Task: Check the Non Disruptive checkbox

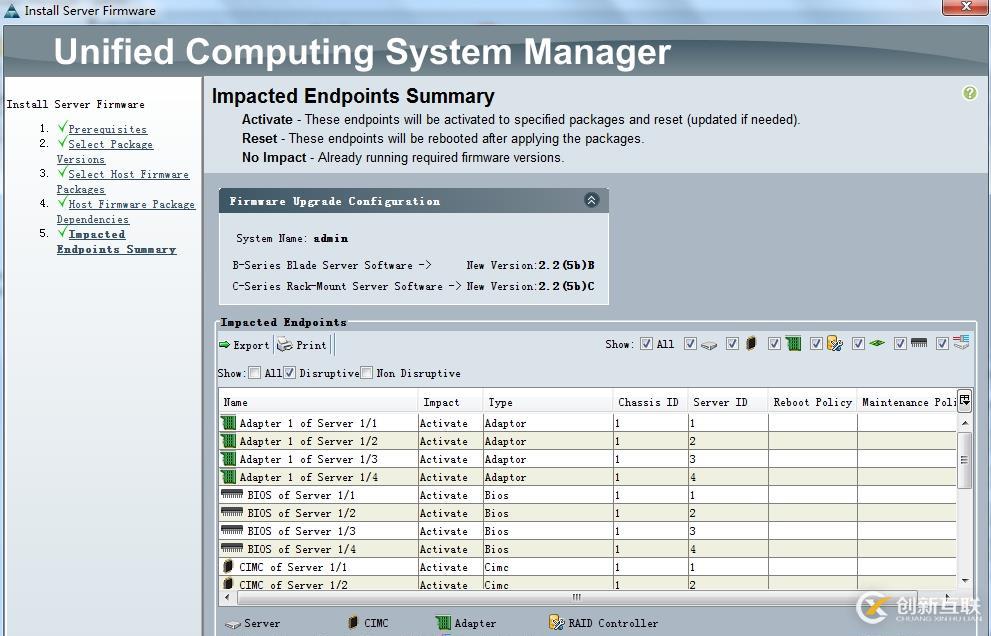Action: 367,372
